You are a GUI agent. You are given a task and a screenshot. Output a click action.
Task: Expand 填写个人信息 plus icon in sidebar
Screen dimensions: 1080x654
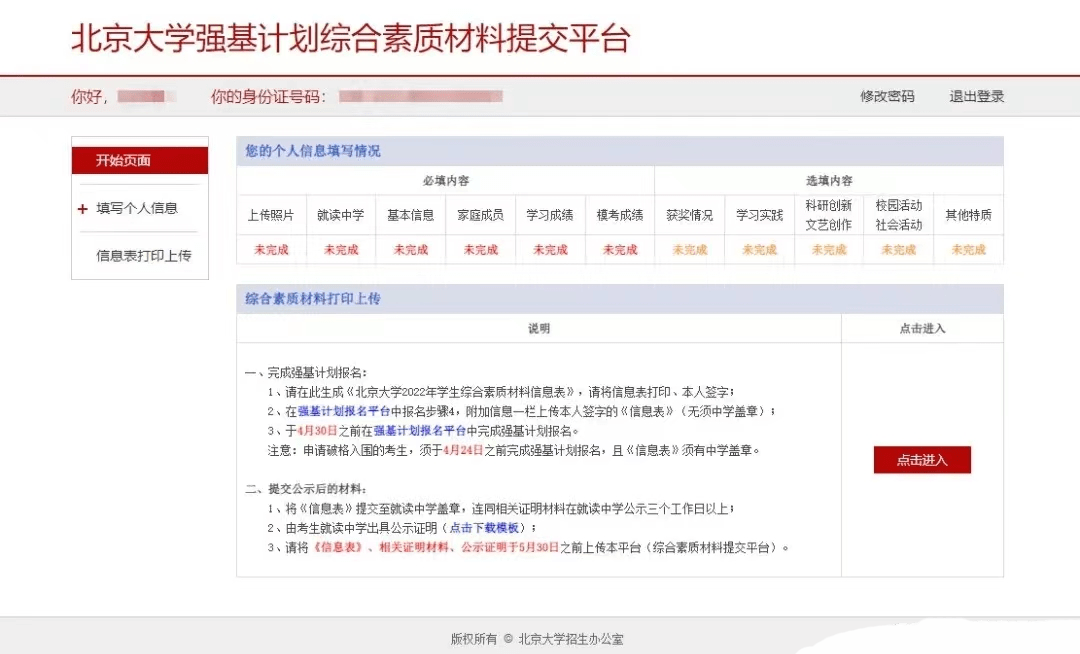click(83, 209)
